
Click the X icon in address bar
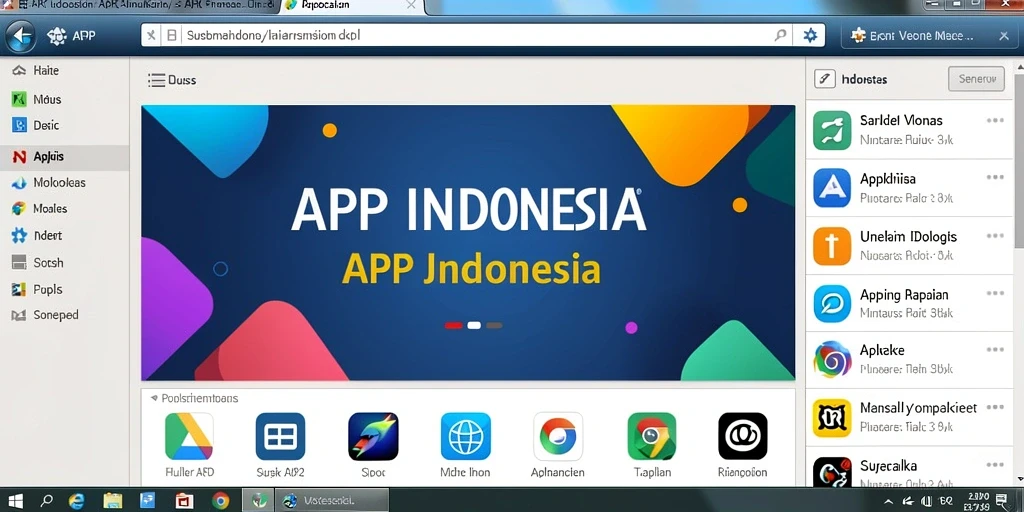(x=151, y=36)
